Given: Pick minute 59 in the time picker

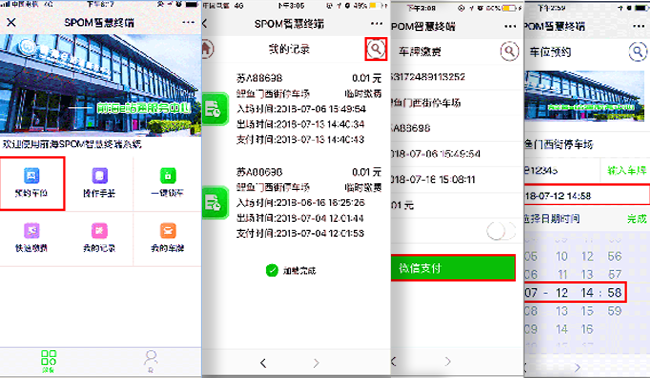Looking at the screenshot, I should 615,311.
